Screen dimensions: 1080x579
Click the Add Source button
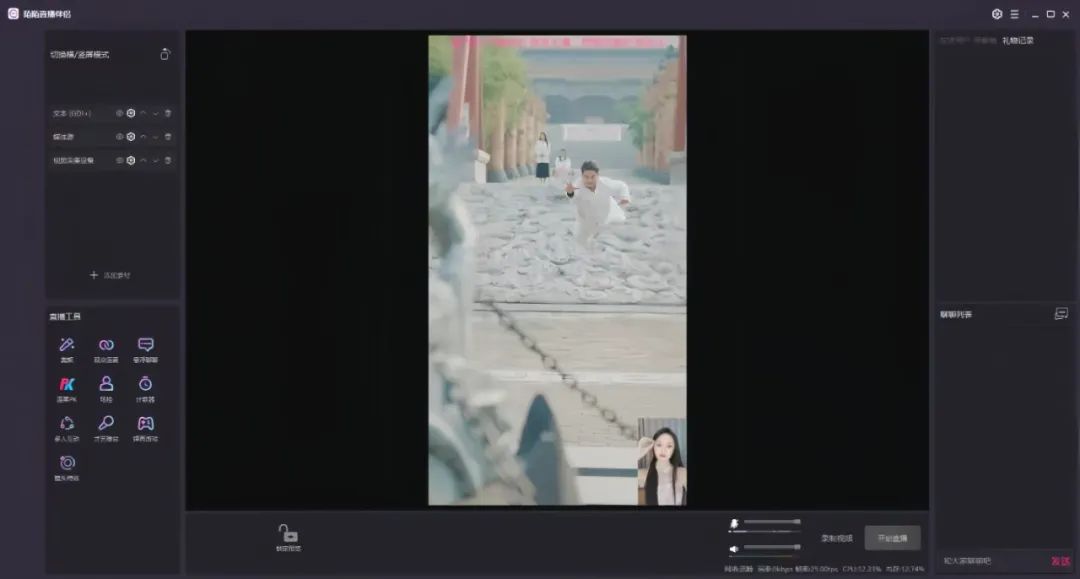[110, 275]
